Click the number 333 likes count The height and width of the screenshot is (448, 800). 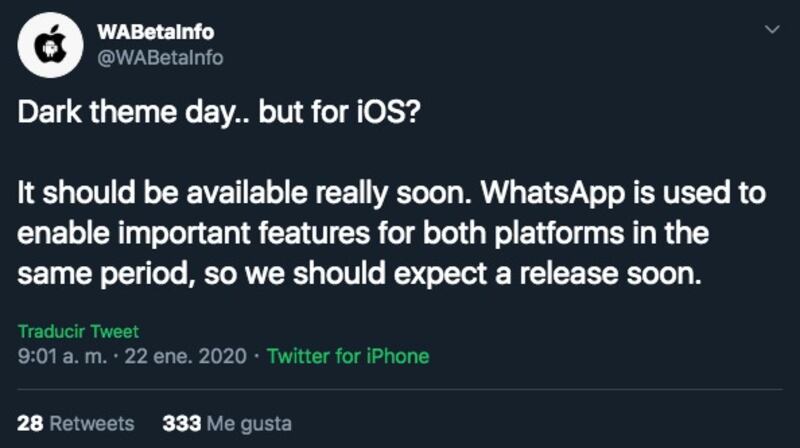pos(179,422)
